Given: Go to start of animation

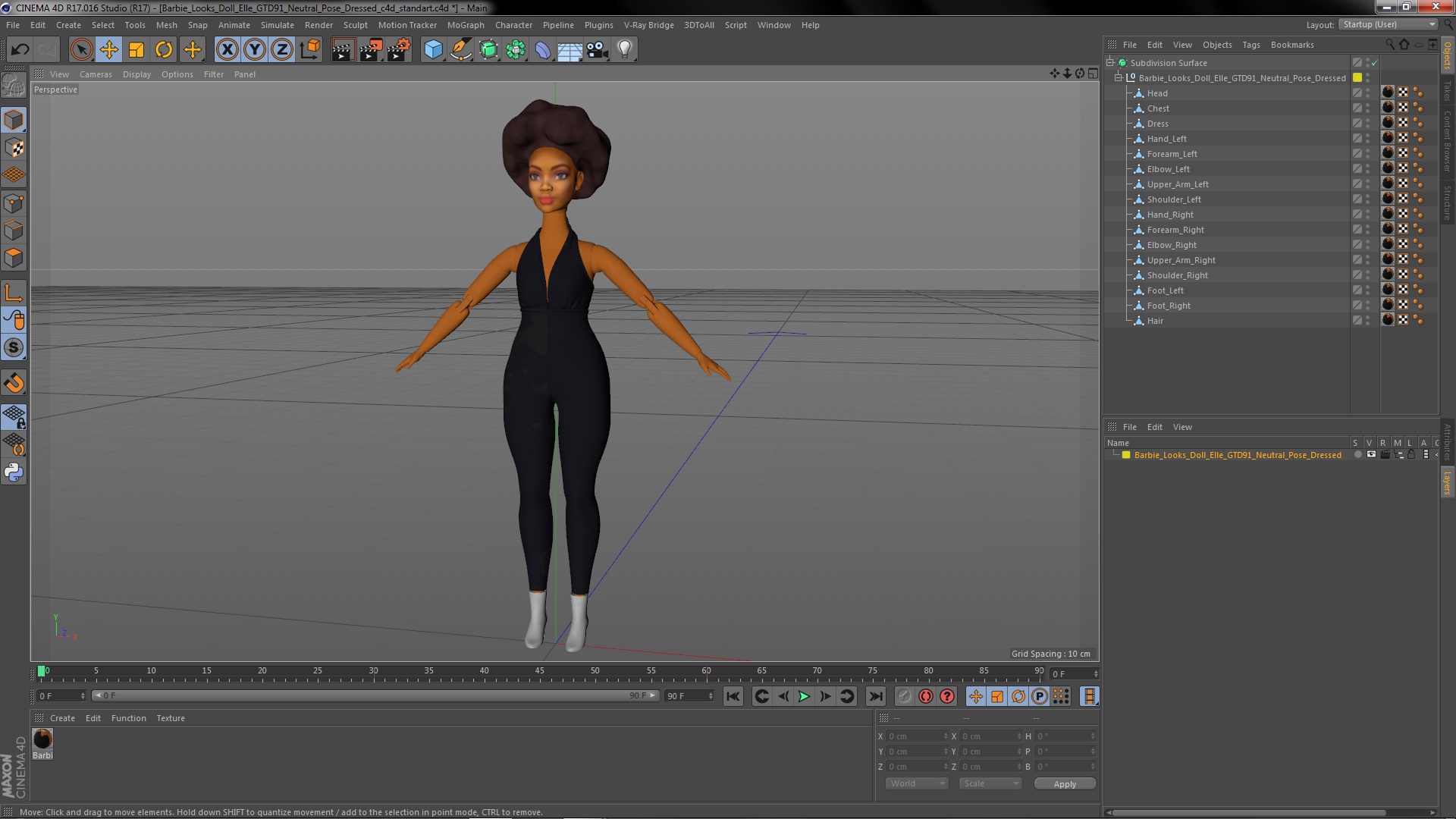Looking at the screenshot, I should 733,696.
